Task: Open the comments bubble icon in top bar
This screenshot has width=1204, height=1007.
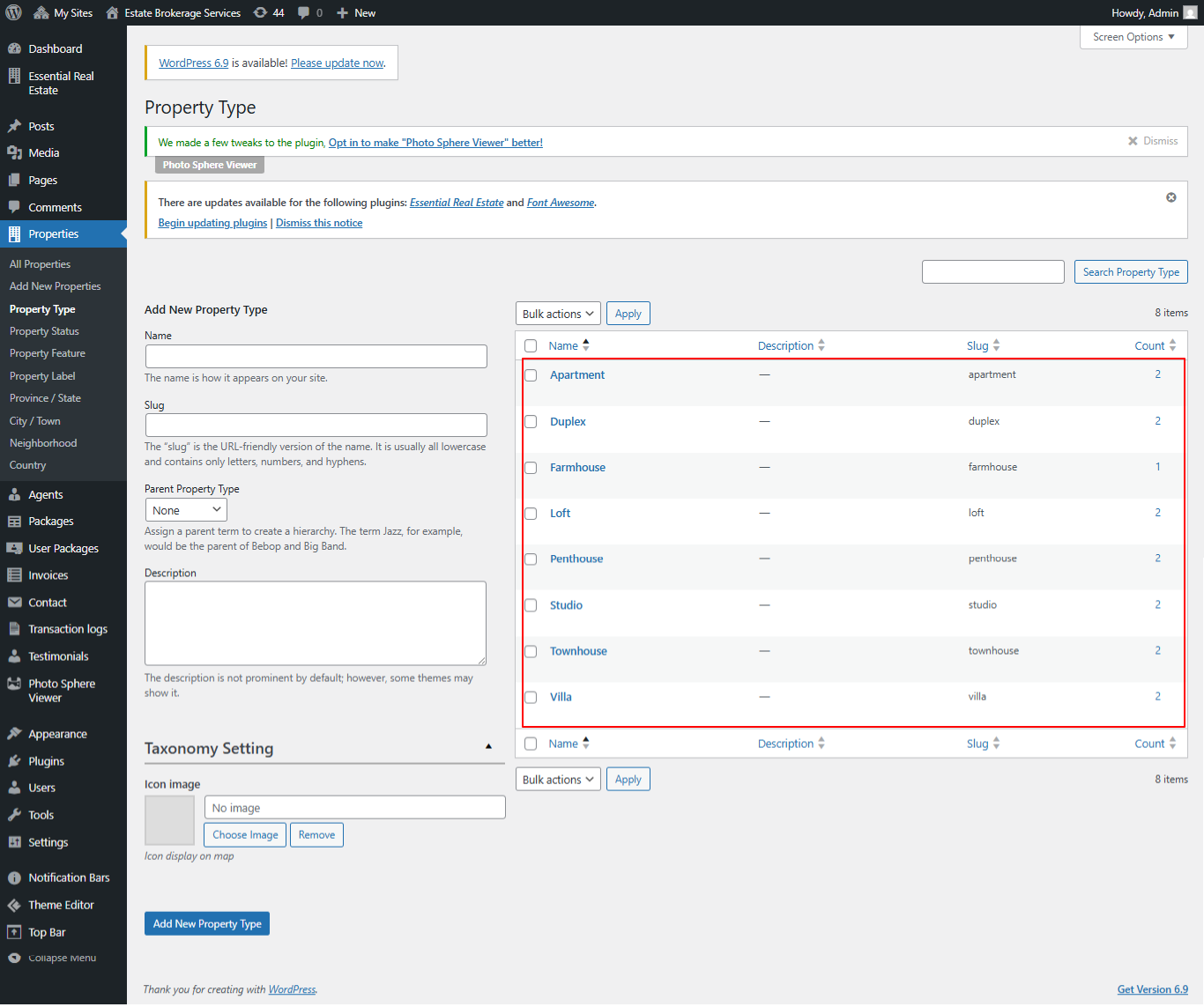Action: (303, 12)
